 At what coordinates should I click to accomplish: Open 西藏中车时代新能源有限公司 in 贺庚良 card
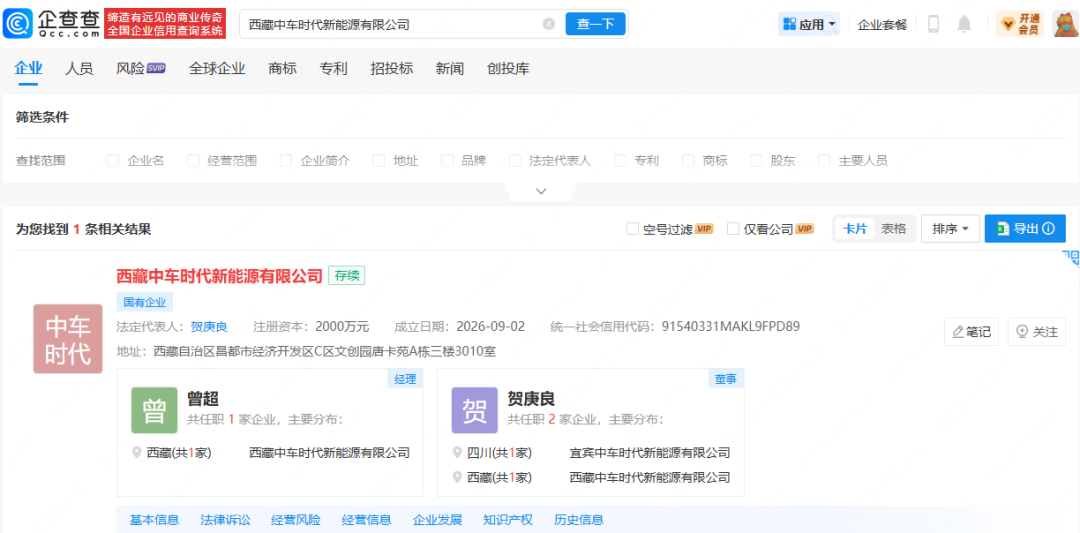(x=650, y=477)
